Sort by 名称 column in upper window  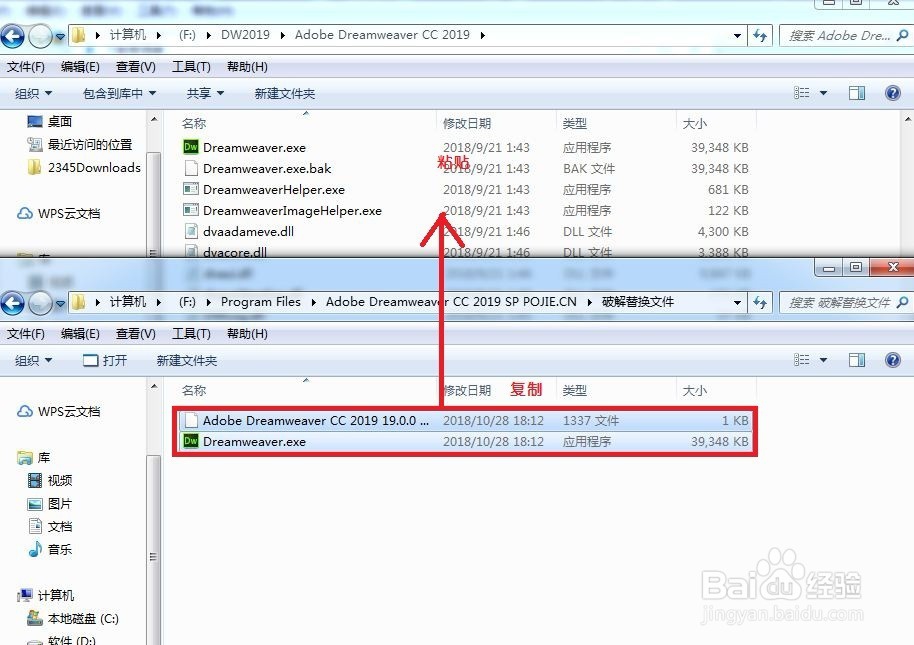click(x=194, y=124)
